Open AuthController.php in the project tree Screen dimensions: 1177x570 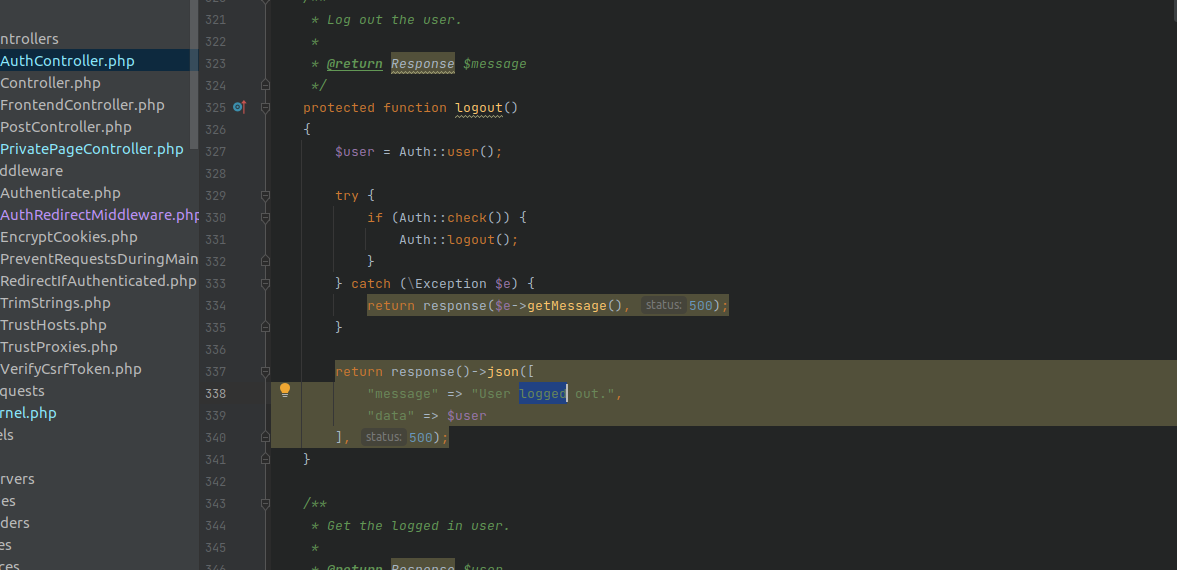[67, 61]
